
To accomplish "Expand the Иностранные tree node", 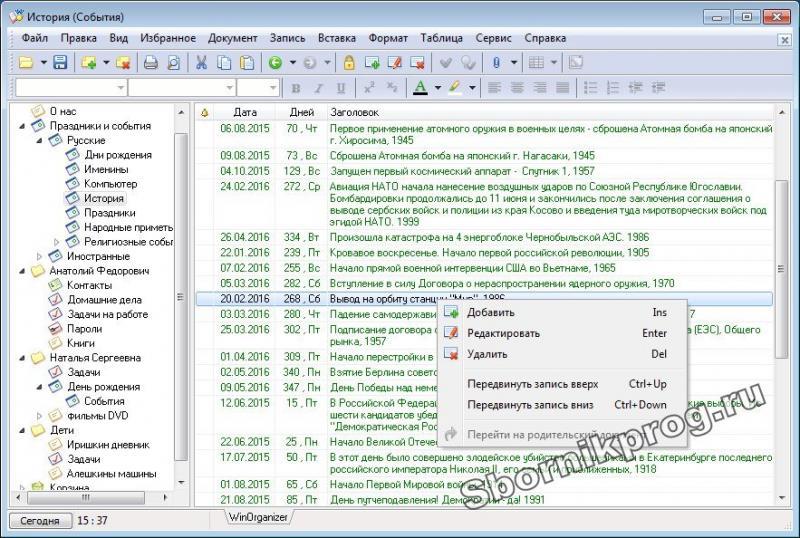I will 41,256.
